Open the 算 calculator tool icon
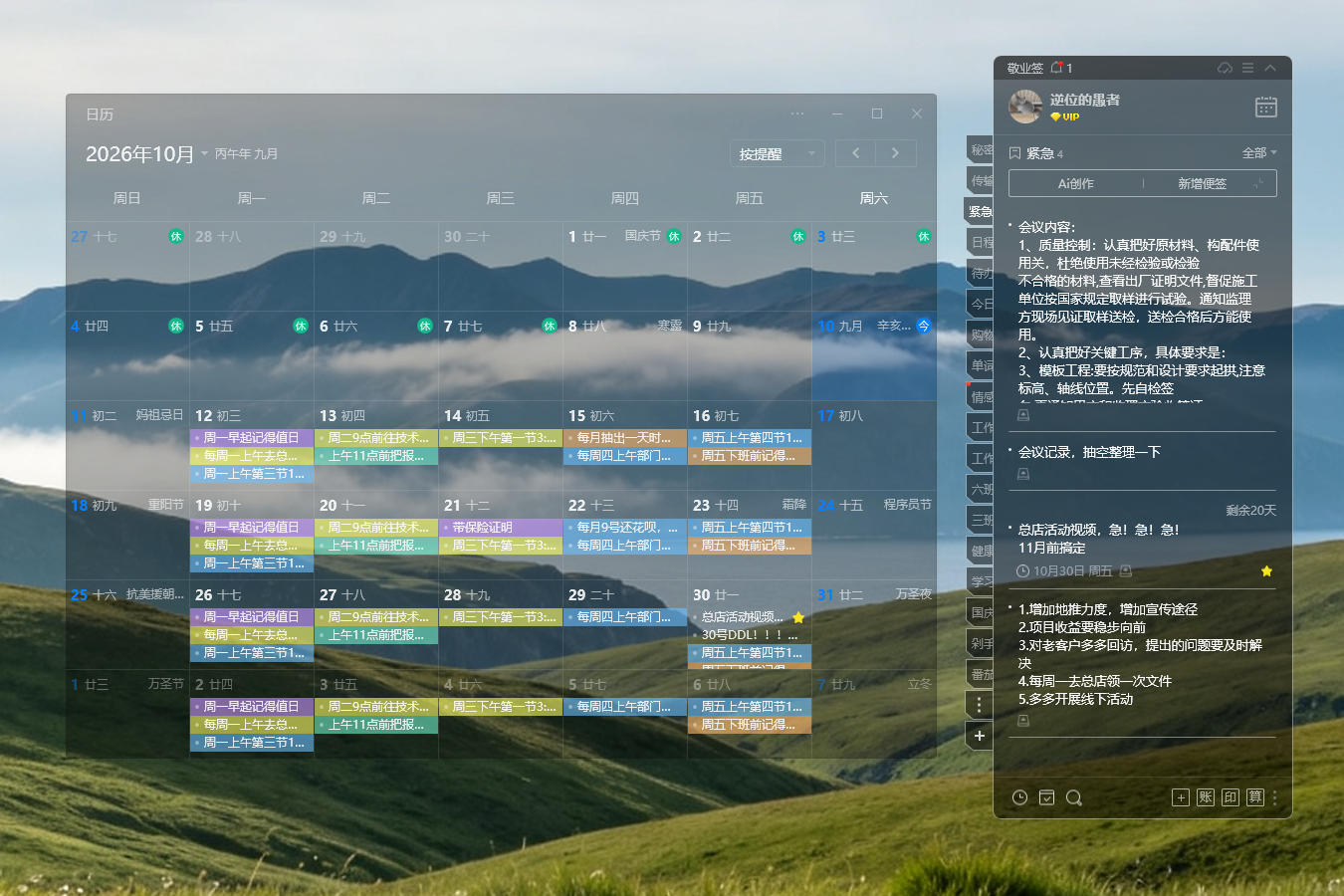 click(1255, 797)
